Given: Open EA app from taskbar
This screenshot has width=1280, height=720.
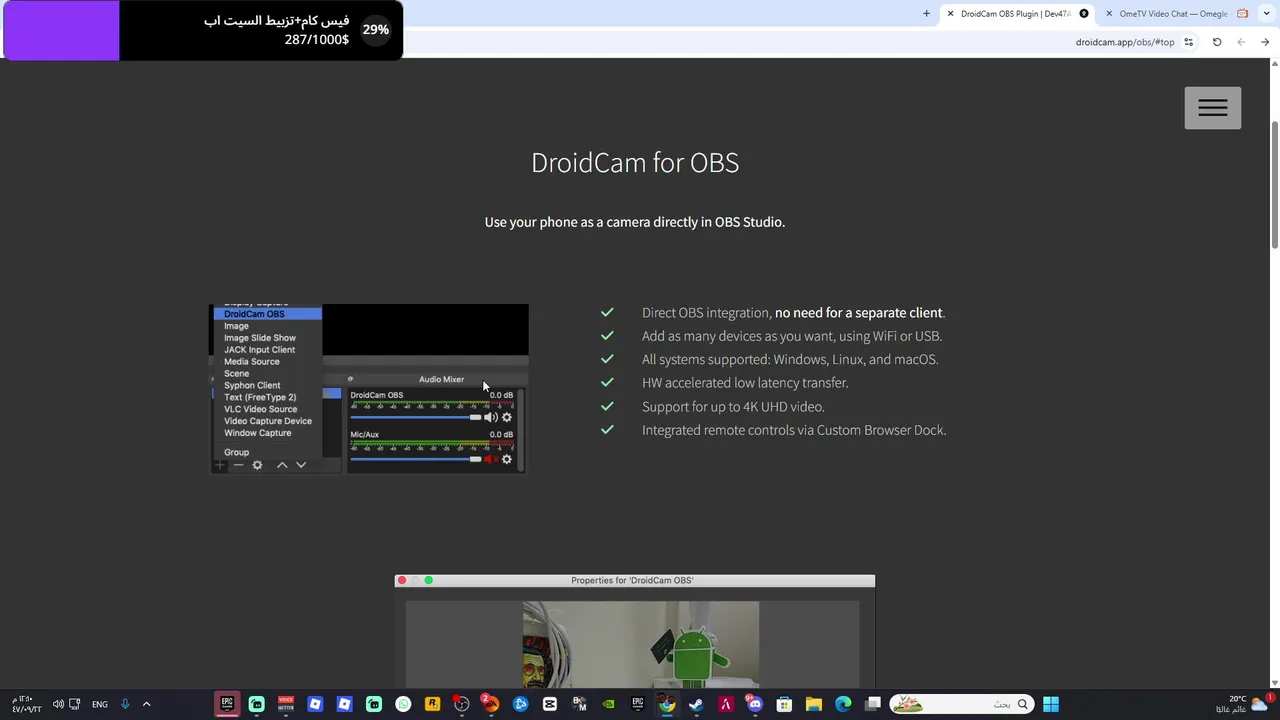Looking at the screenshot, I should 491,704.
